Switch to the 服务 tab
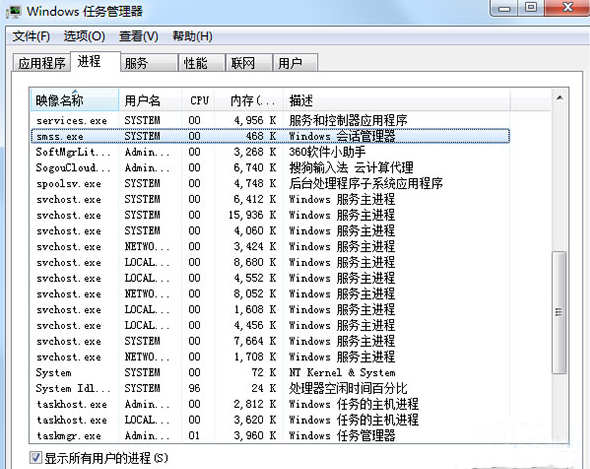Viewport: 590px width, 469px height. (x=149, y=63)
